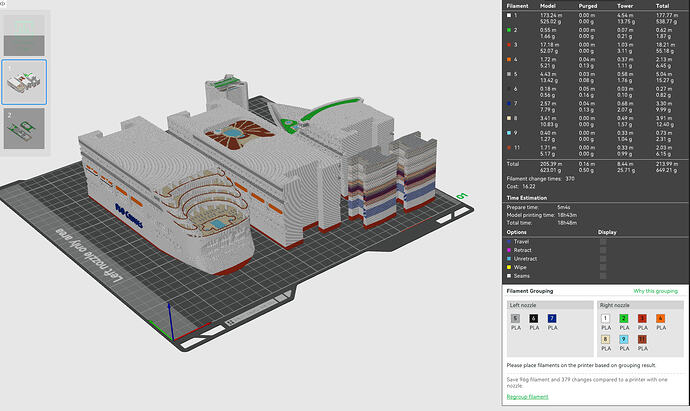Click the red color square of filament row 3
The height and width of the screenshot is (411, 690).
509,45
